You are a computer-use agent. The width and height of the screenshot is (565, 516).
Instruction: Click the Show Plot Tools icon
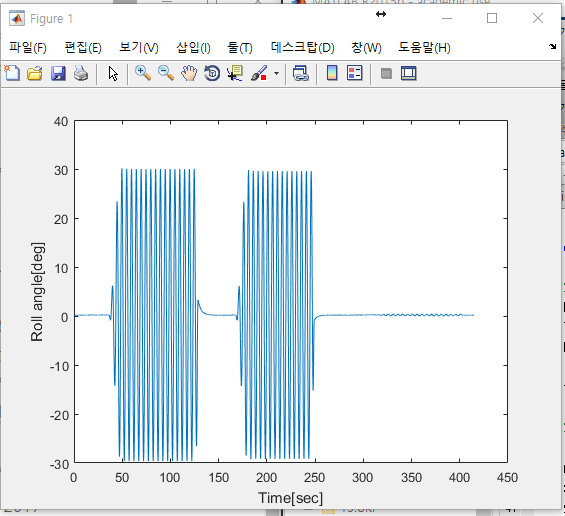[x=409, y=73]
